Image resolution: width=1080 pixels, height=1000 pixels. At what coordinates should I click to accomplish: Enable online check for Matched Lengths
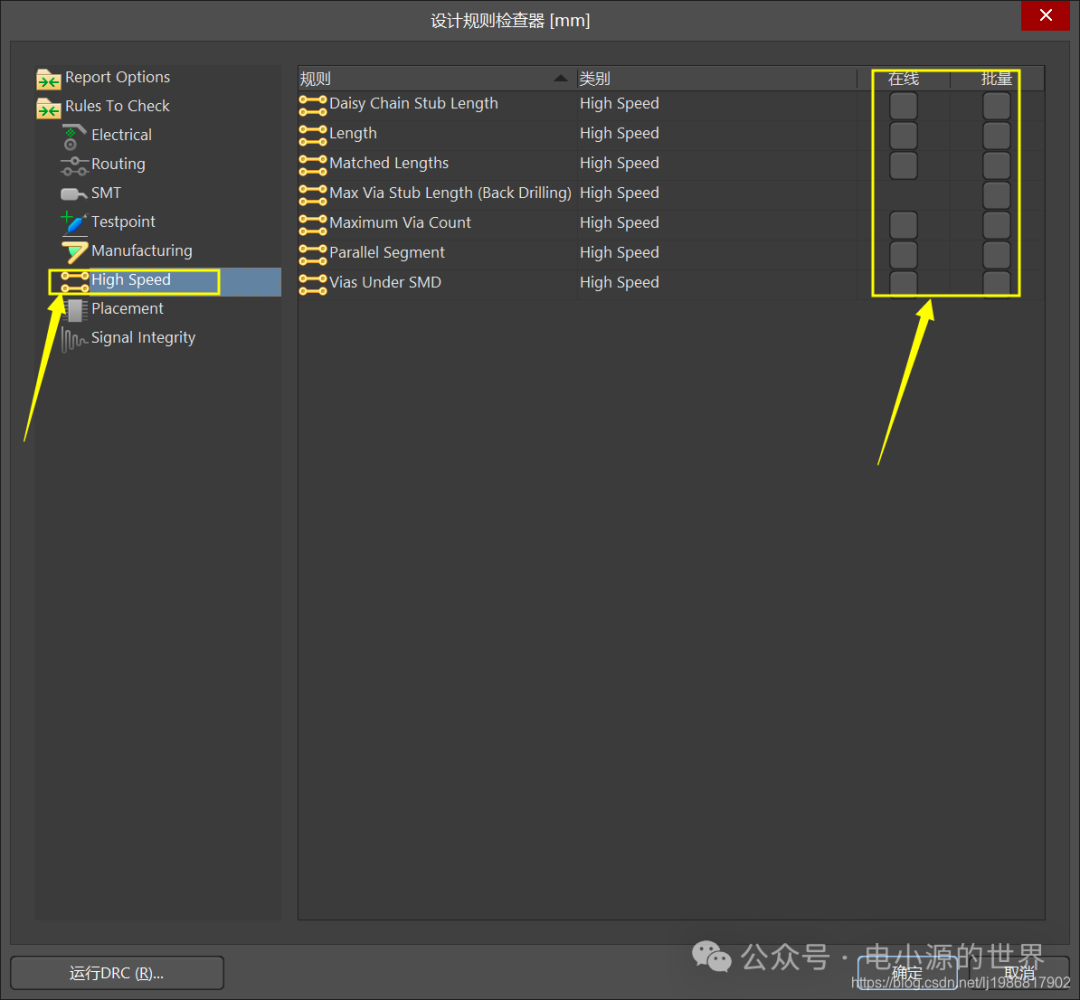(x=903, y=165)
